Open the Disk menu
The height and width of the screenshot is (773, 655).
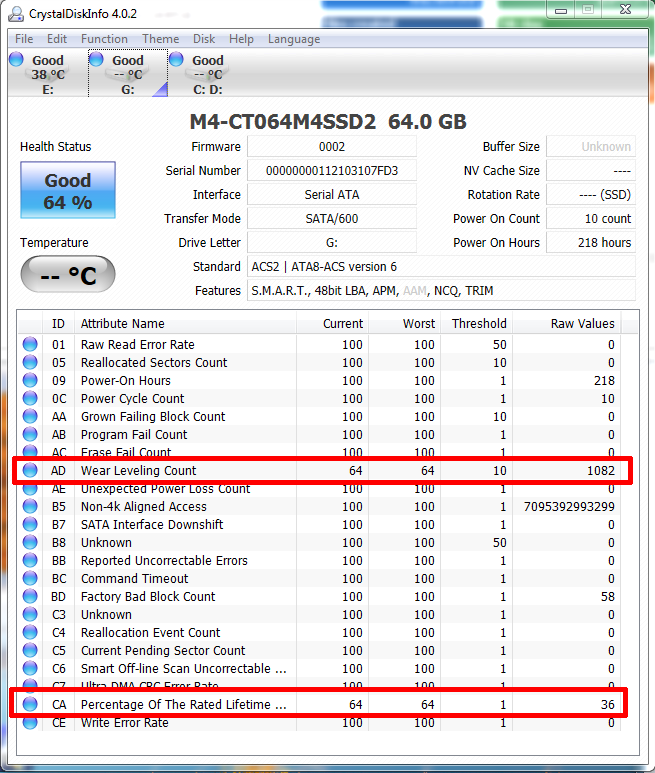pos(204,39)
